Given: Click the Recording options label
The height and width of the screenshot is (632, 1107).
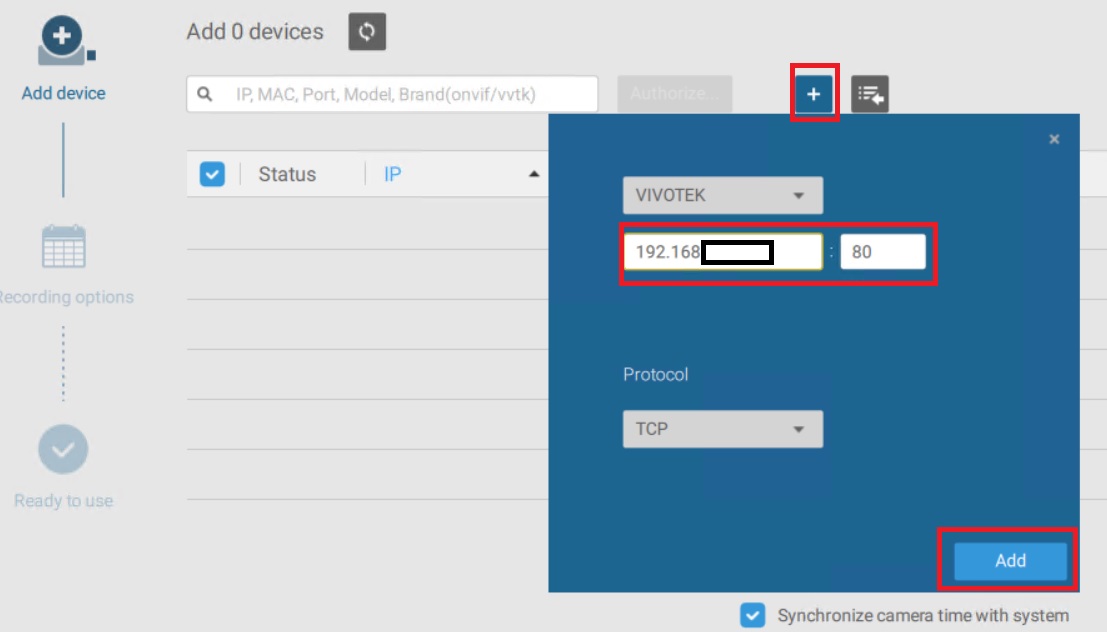Looking at the screenshot, I should [65, 297].
